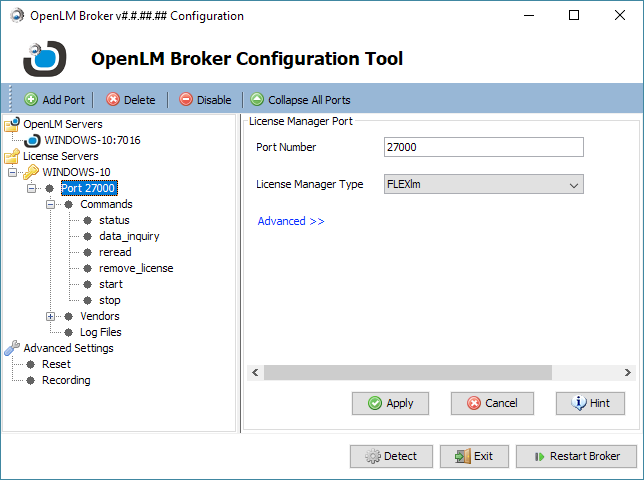Click the Add Port toolbar icon

(x=31, y=100)
